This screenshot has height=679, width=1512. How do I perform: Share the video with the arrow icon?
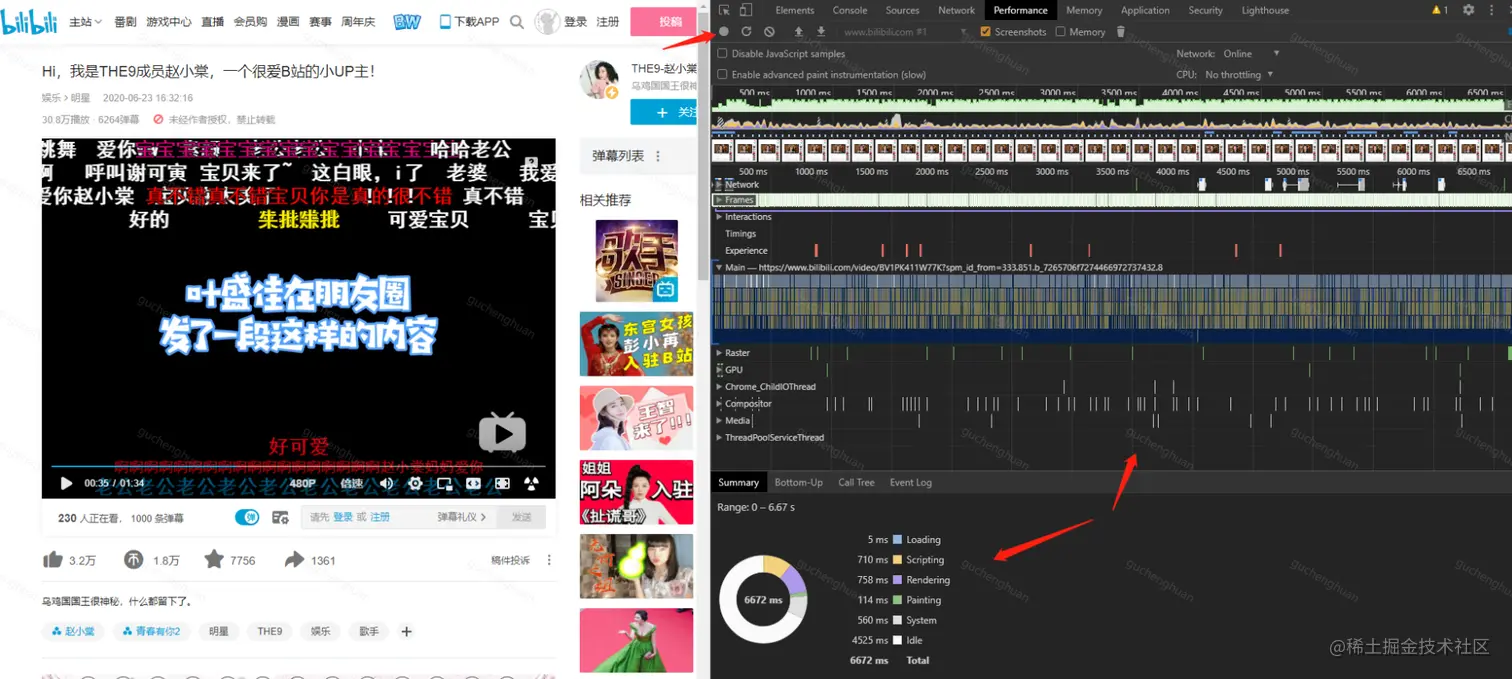click(x=294, y=560)
